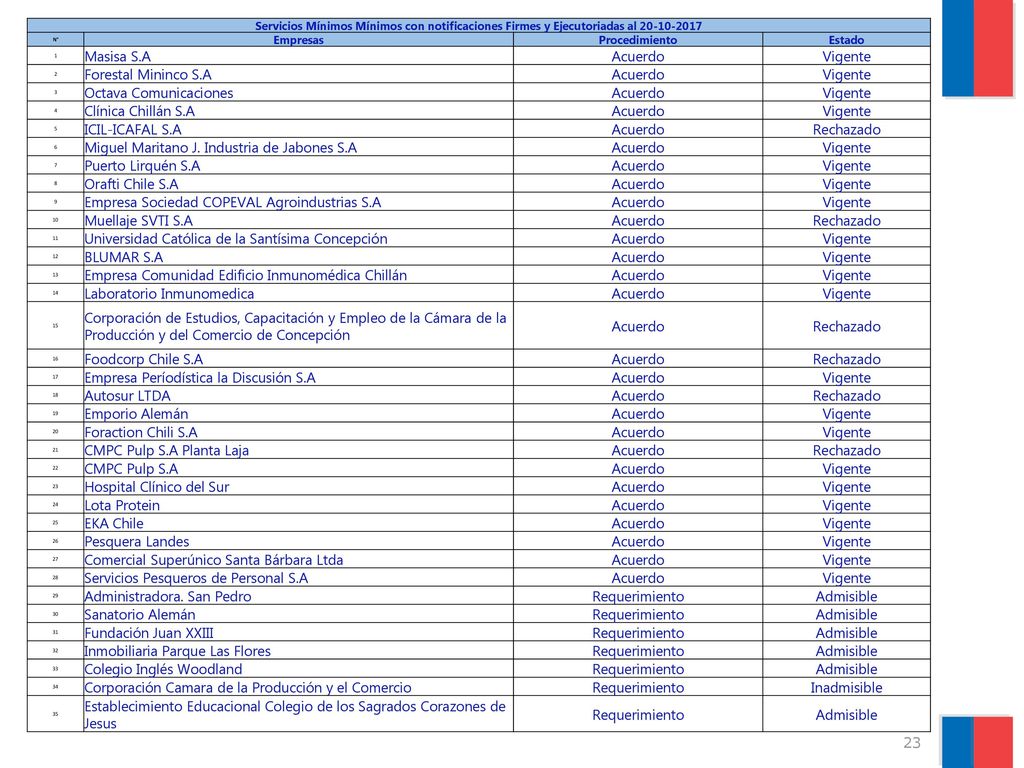Select the 'Empresas' column header

[x=298, y=40]
